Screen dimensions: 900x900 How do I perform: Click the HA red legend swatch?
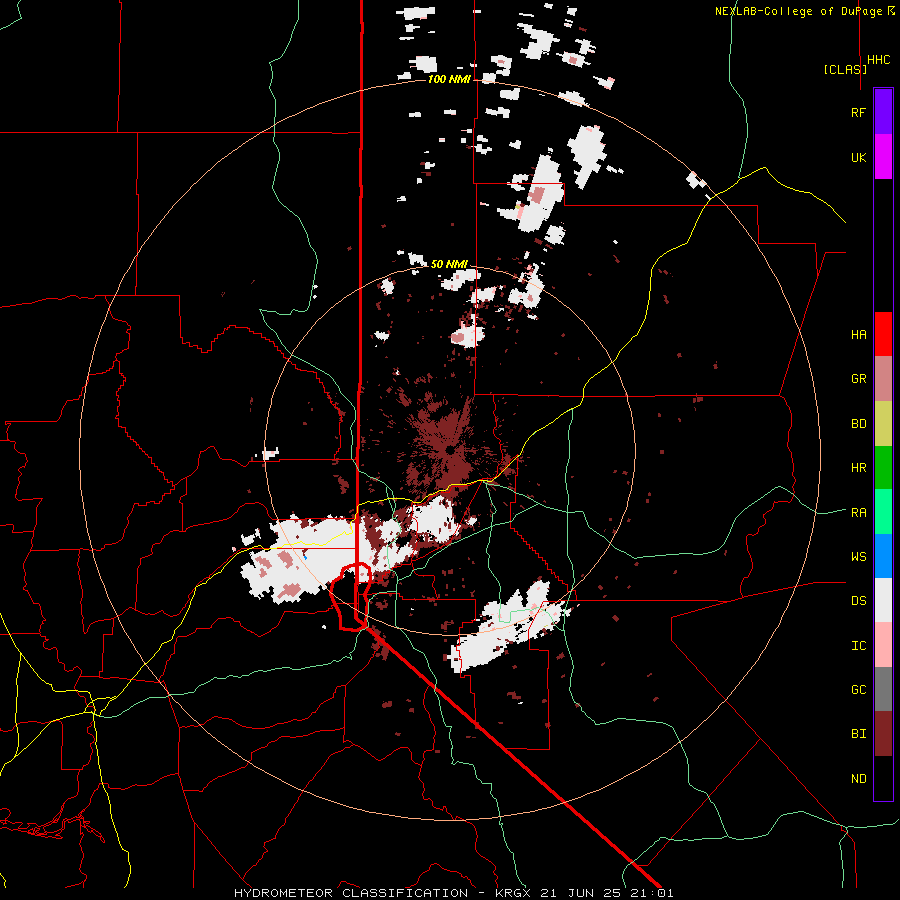coord(883,334)
